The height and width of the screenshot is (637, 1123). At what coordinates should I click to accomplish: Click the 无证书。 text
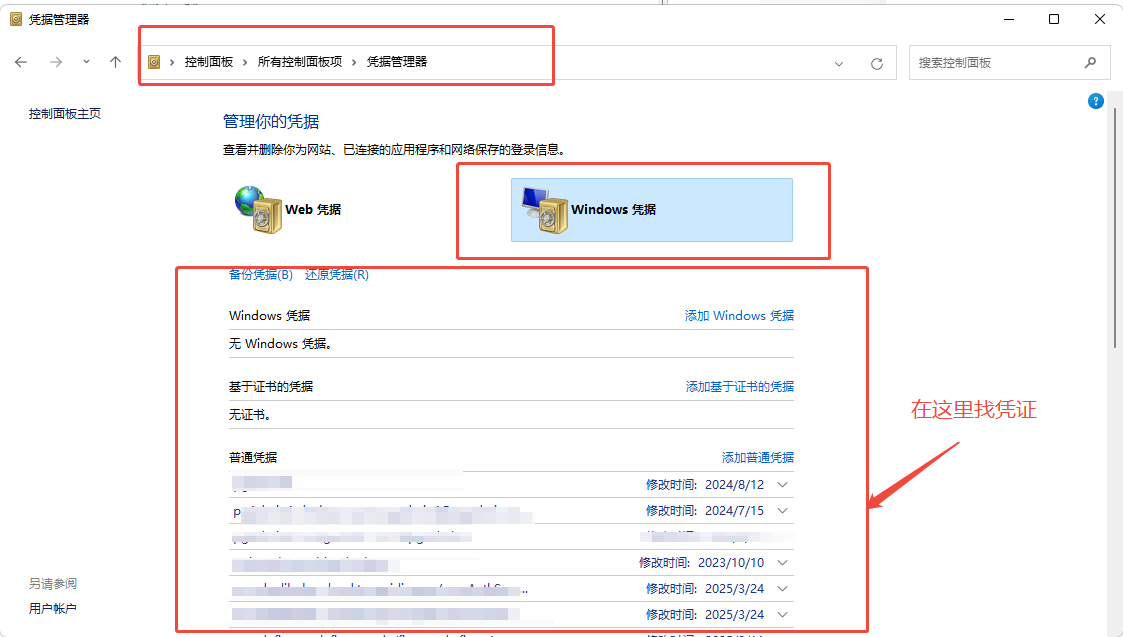pos(250,415)
